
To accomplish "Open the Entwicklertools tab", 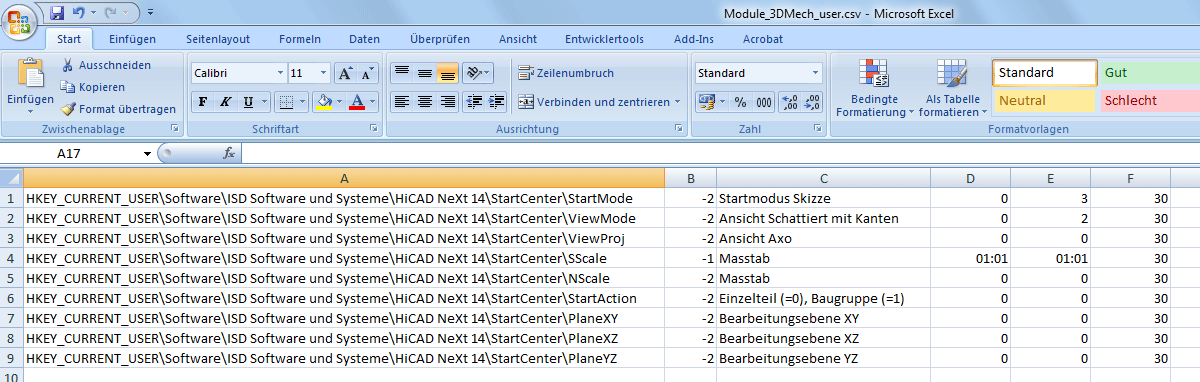I will tap(604, 39).
